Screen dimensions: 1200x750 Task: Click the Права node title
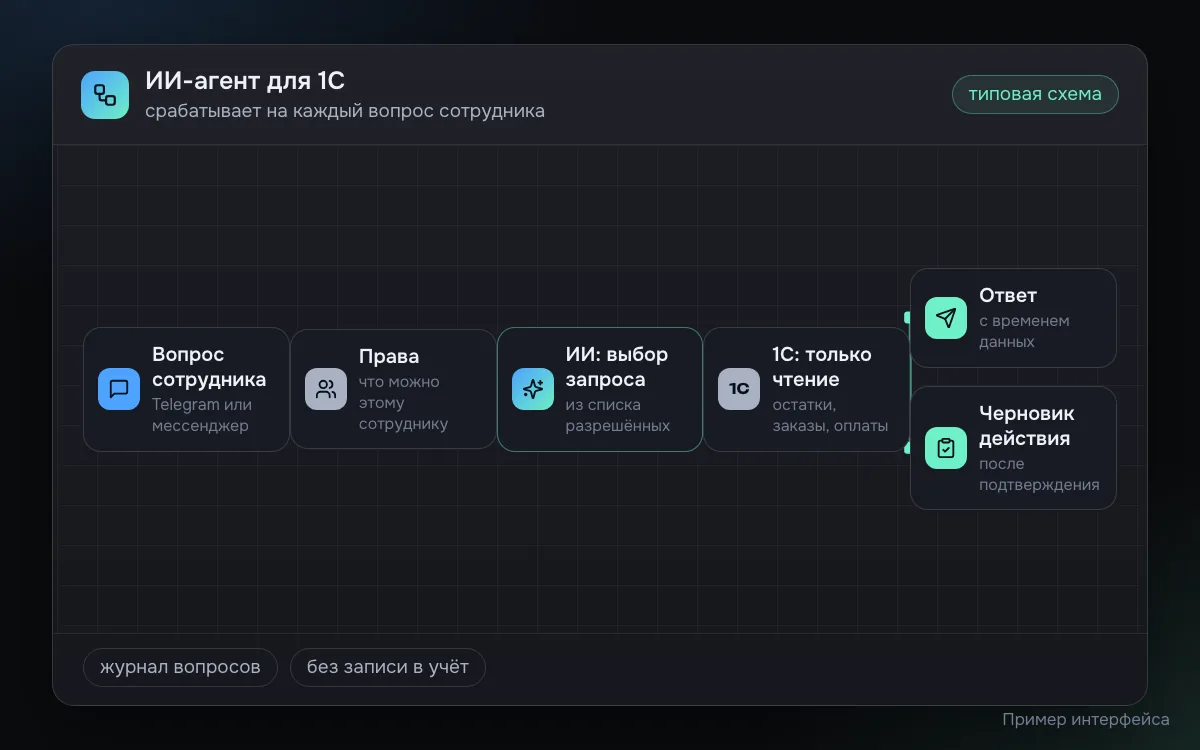click(389, 356)
